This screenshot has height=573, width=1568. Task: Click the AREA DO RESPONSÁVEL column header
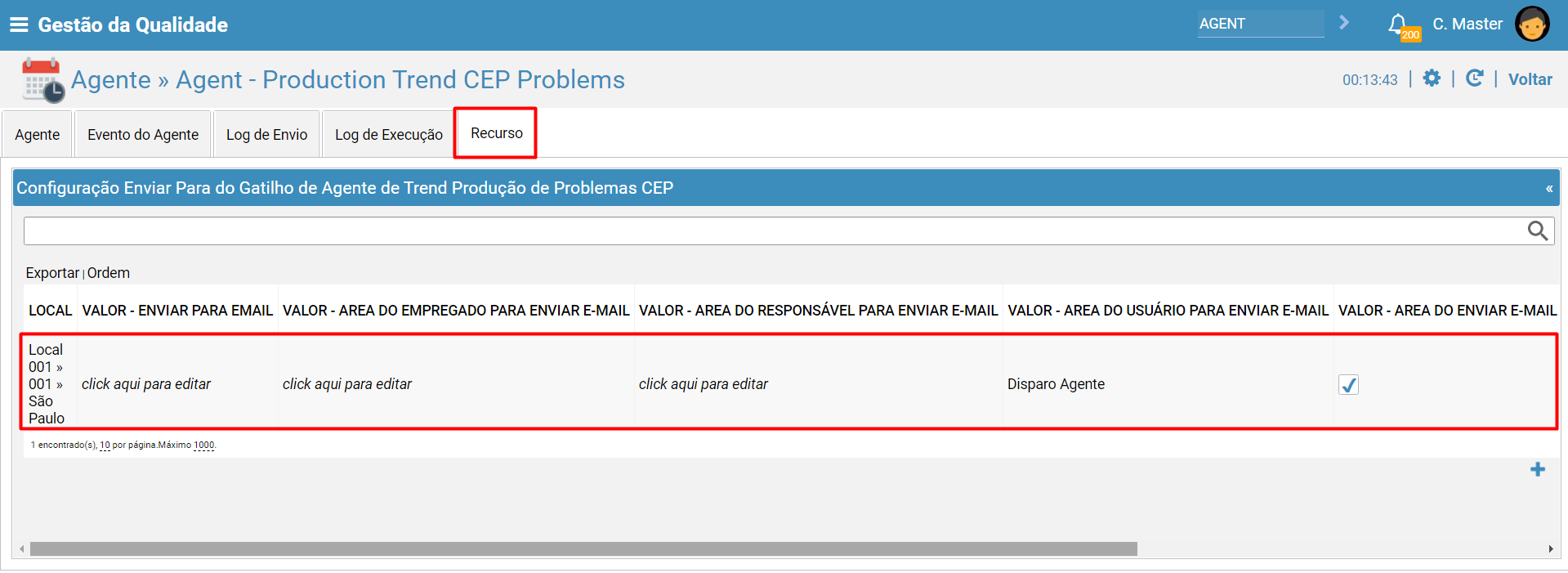pos(818,311)
